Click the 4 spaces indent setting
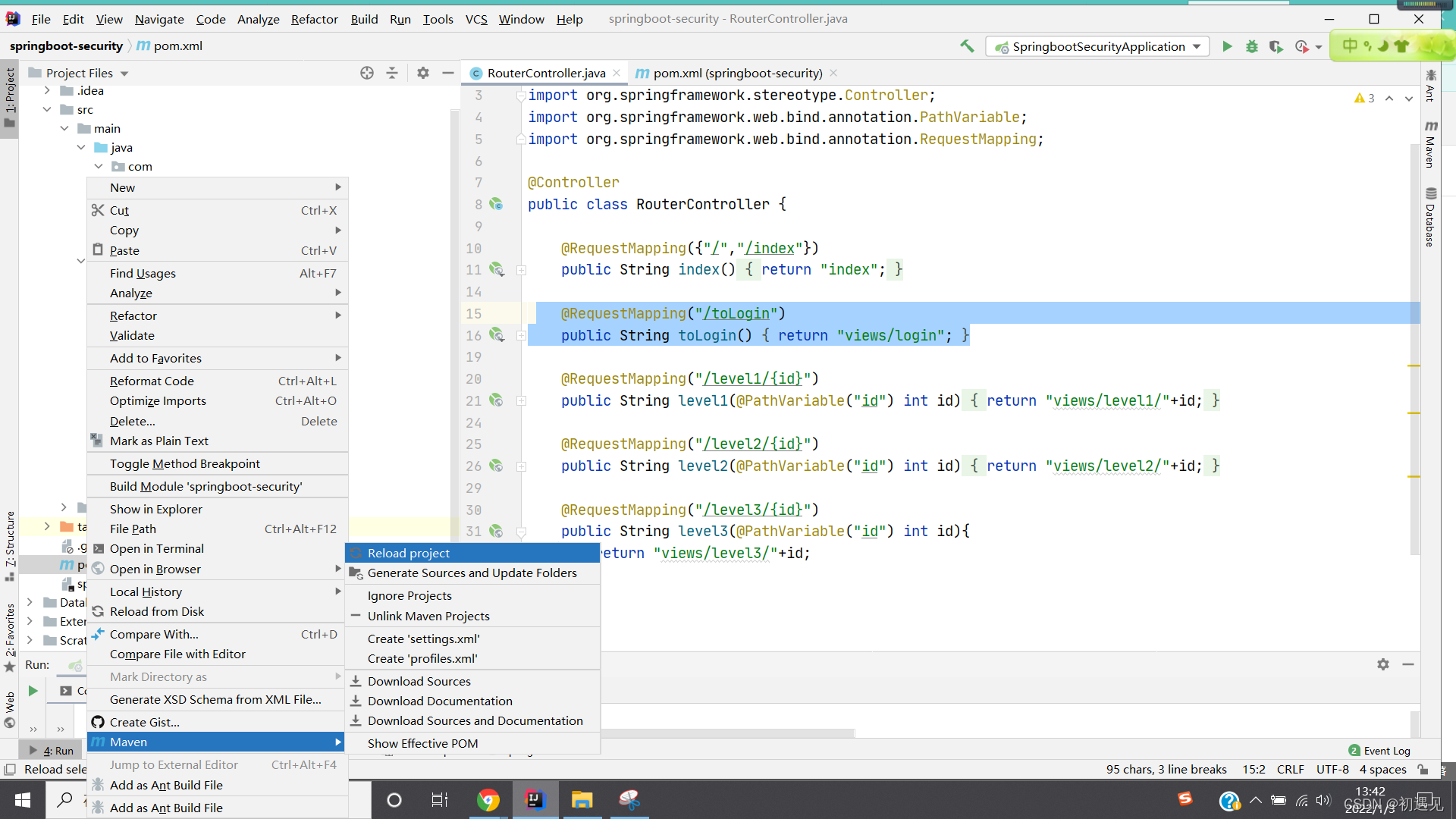The height and width of the screenshot is (819, 1456). click(1382, 769)
